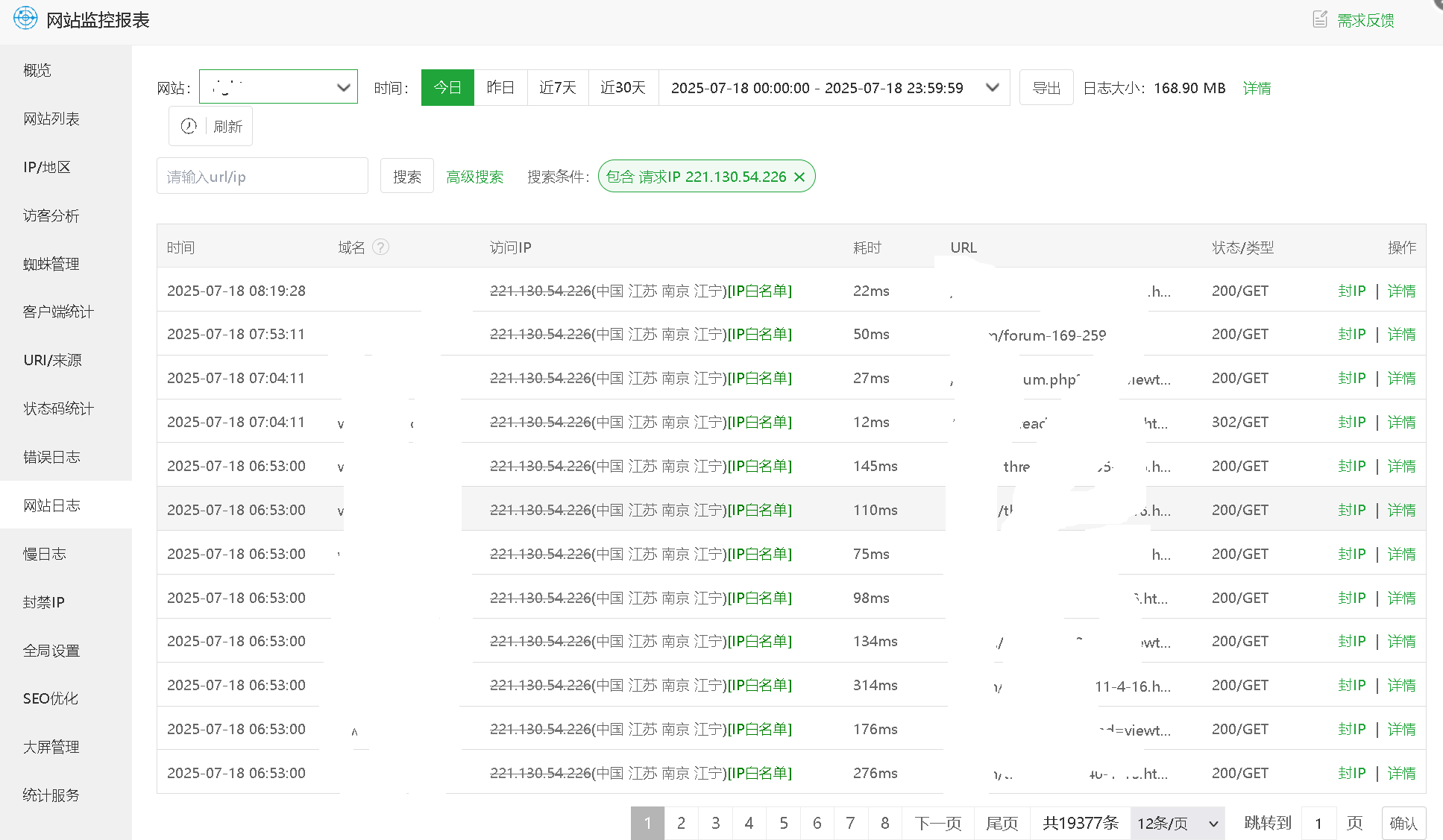1443x840 pixels.
Task: Open the 高级搜索 advanced search link
Action: 474,177
